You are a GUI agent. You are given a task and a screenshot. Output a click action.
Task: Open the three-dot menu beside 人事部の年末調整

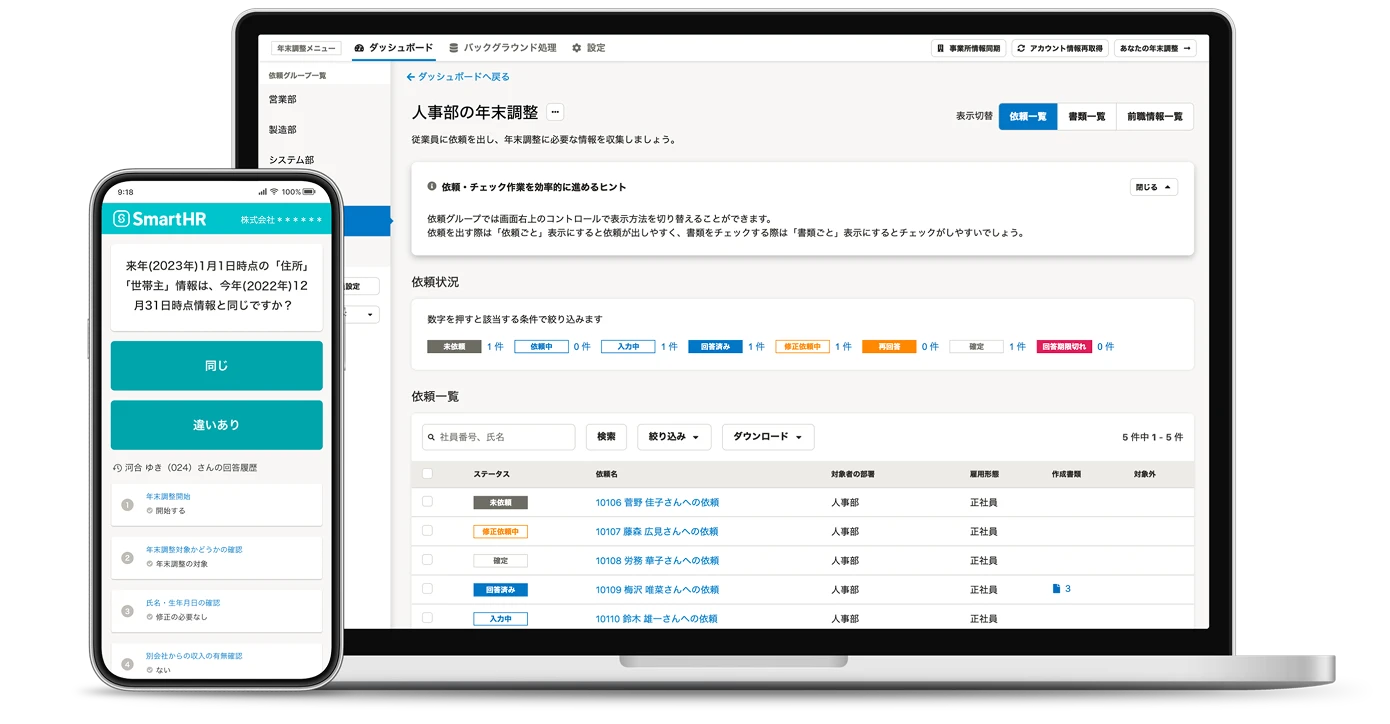pyautogui.click(x=555, y=112)
